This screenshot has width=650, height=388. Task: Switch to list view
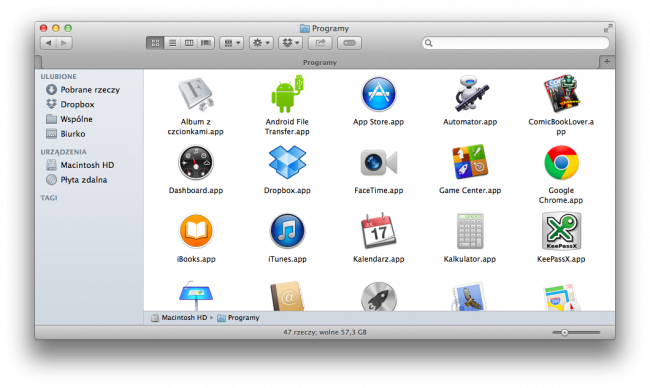172,43
